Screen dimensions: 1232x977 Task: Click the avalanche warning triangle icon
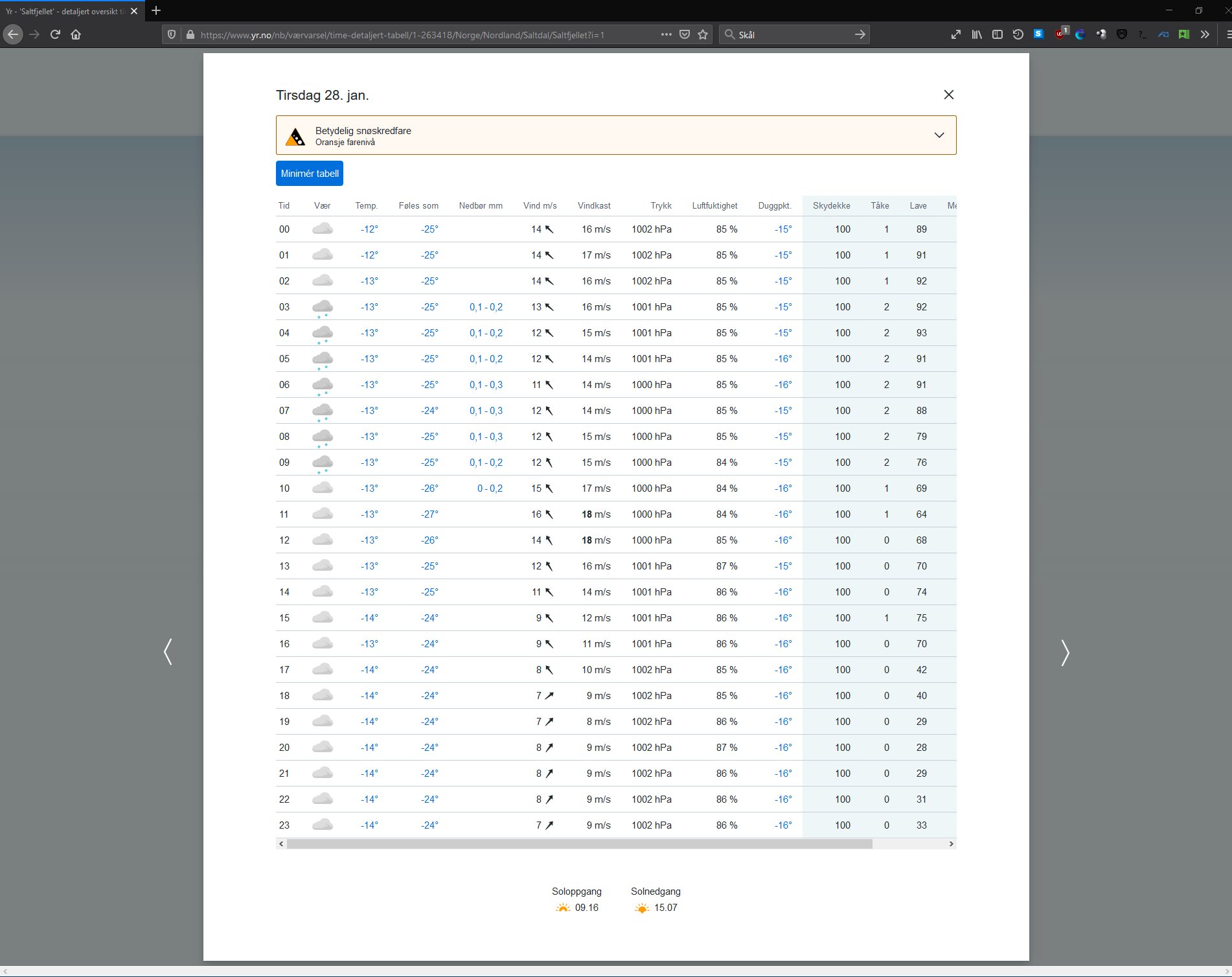295,137
